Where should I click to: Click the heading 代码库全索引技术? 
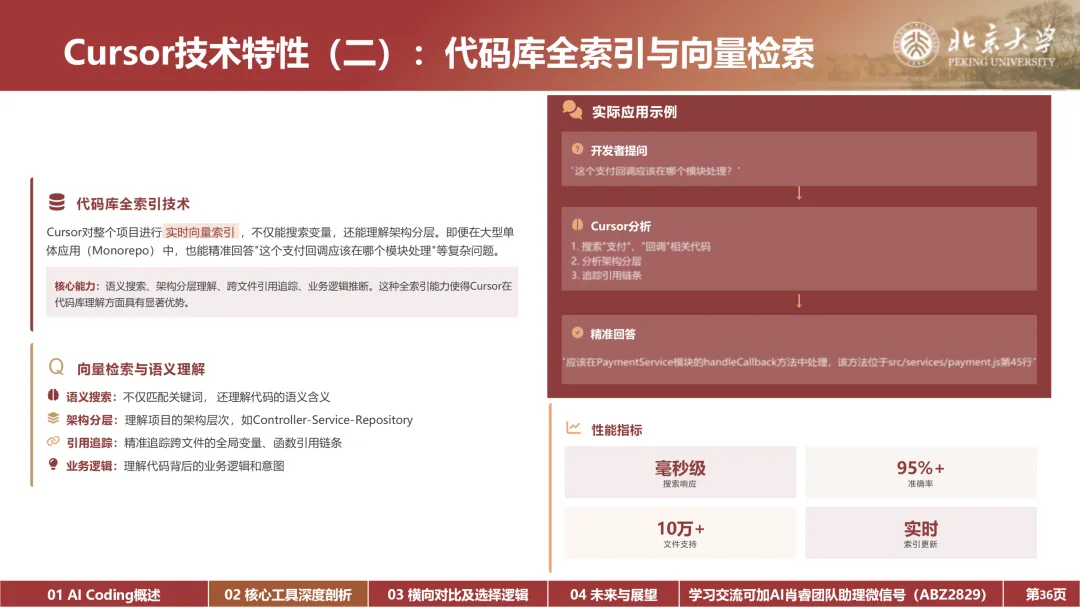coord(133,204)
